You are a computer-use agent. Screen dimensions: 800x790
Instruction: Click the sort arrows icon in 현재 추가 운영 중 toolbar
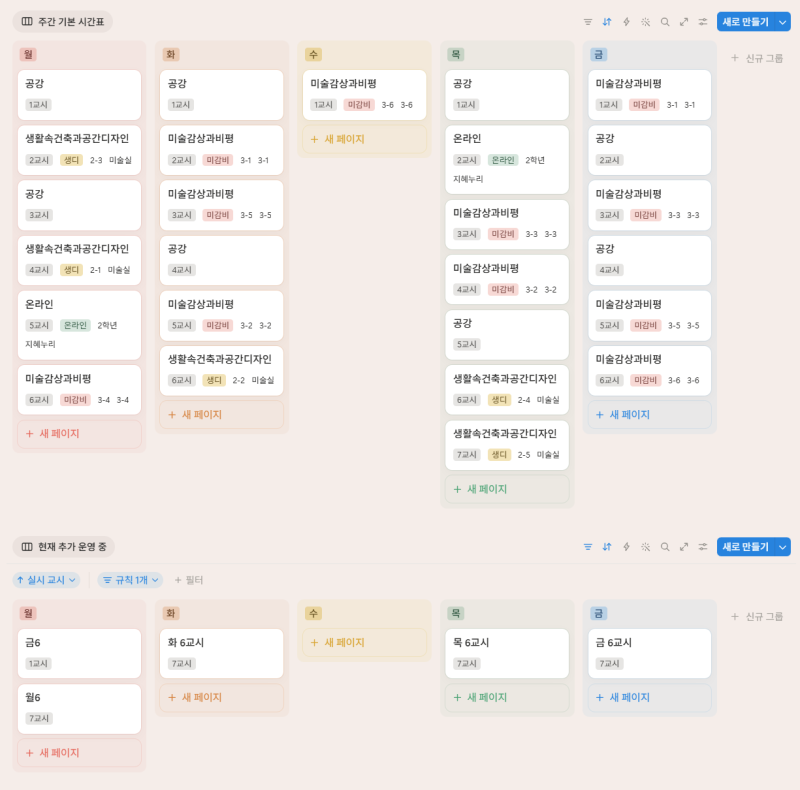pos(607,547)
